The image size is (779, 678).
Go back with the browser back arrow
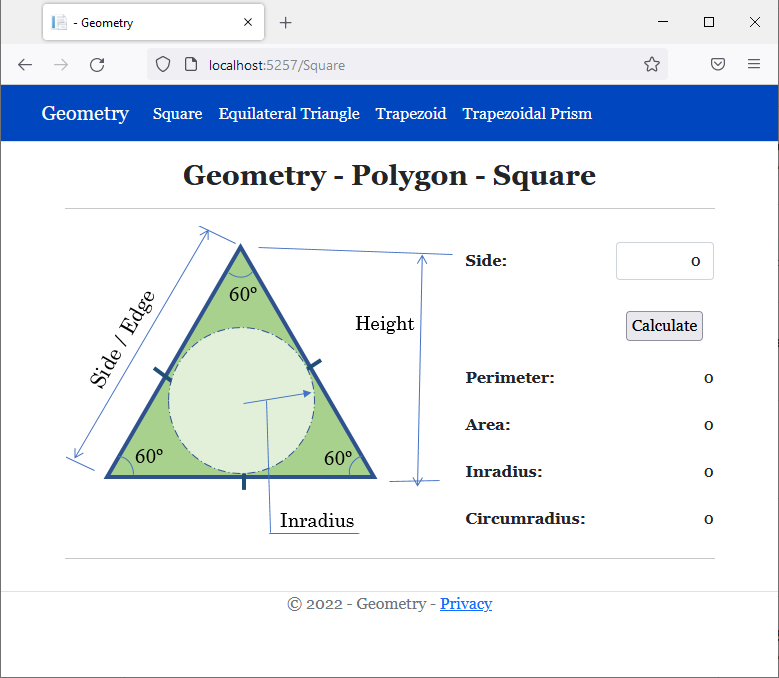tap(25, 65)
